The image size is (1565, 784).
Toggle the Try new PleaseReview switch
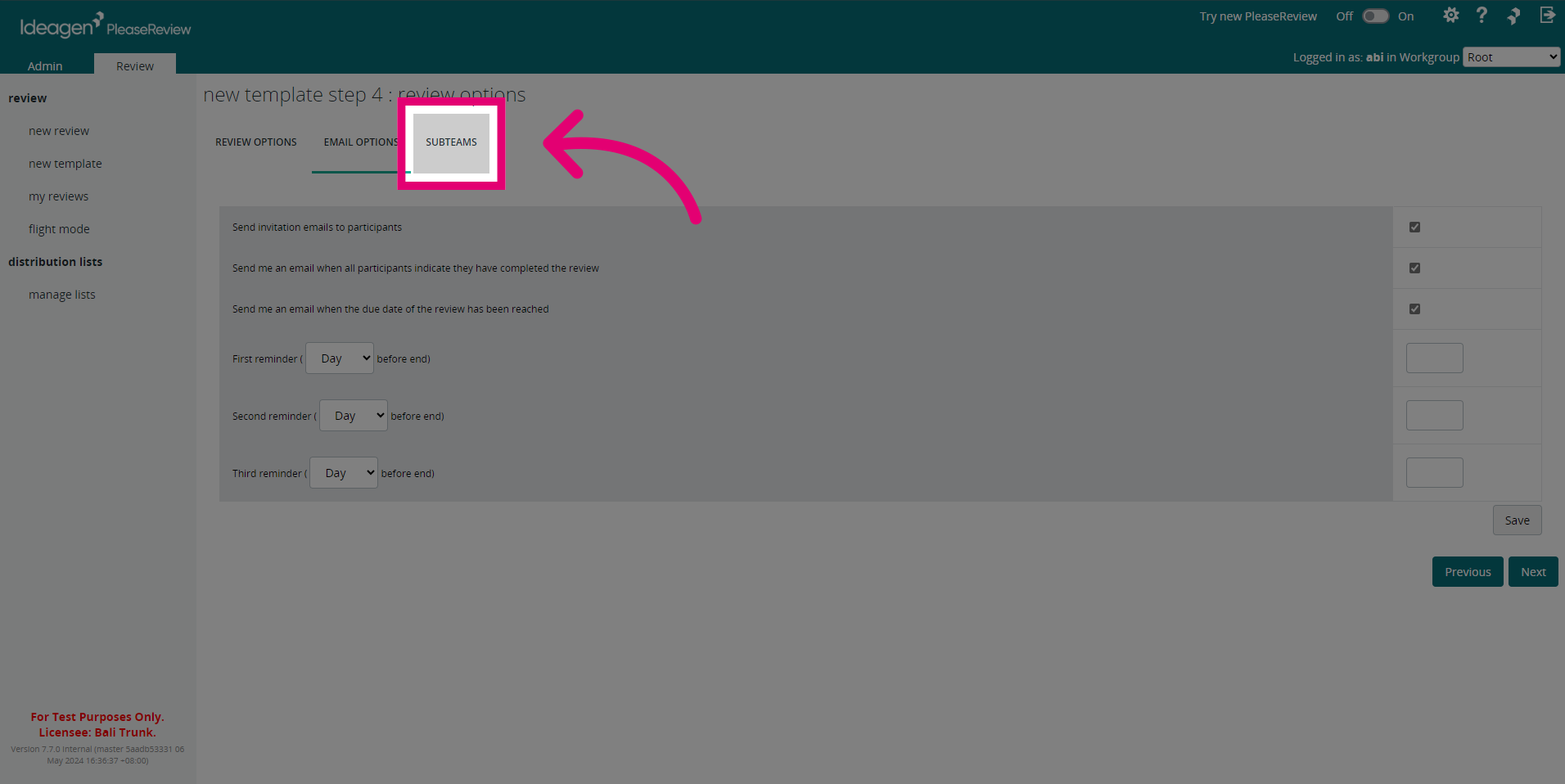(x=1375, y=16)
